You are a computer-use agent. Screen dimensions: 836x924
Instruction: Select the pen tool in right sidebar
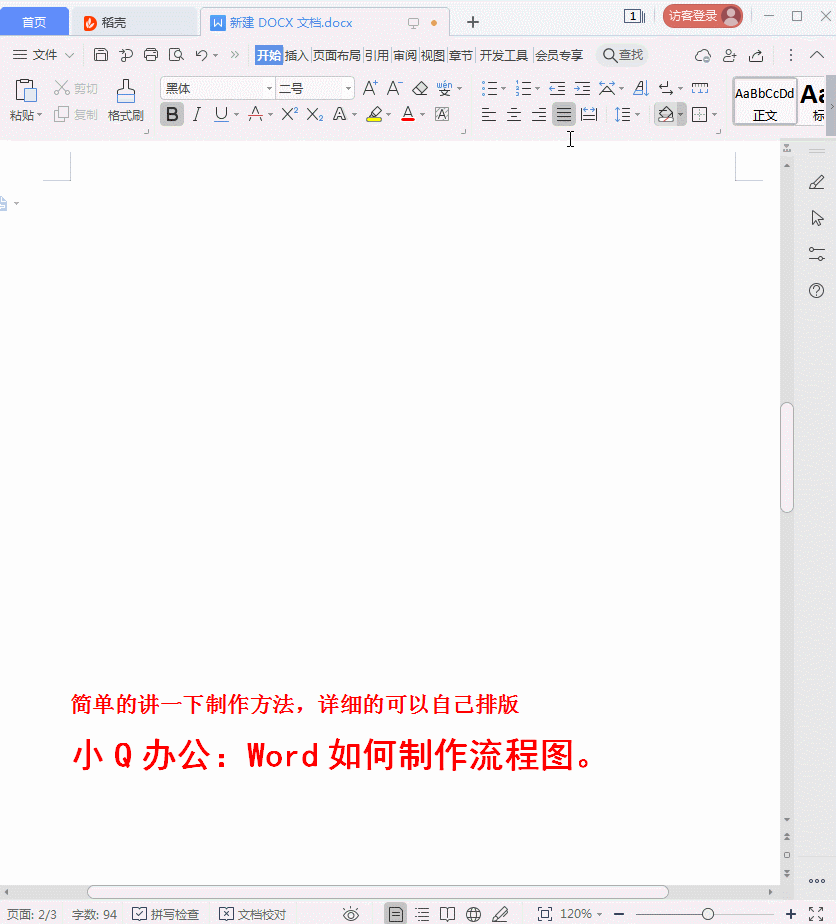click(817, 183)
